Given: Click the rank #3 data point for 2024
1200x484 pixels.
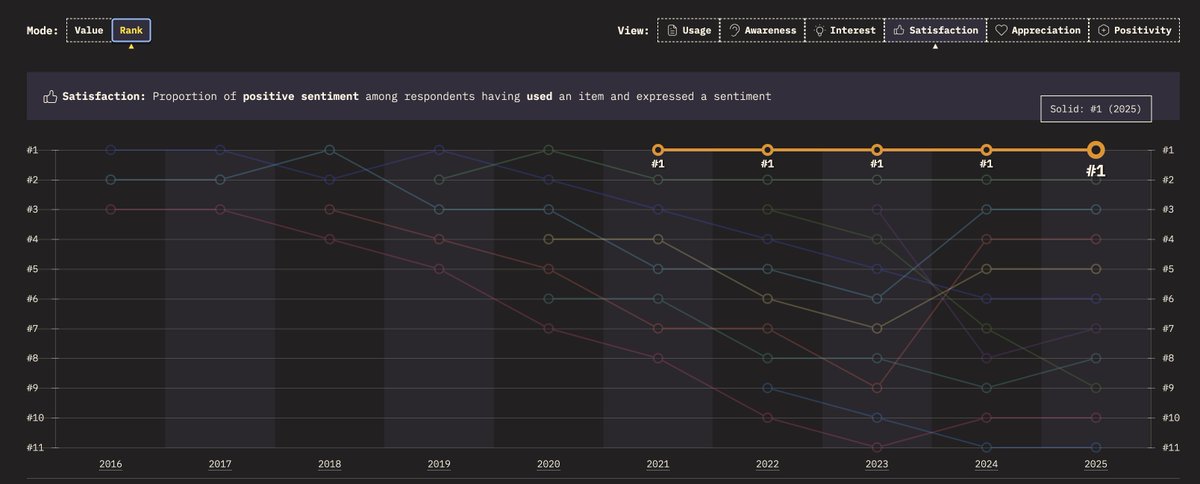Looking at the screenshot, I should [986, 209].
